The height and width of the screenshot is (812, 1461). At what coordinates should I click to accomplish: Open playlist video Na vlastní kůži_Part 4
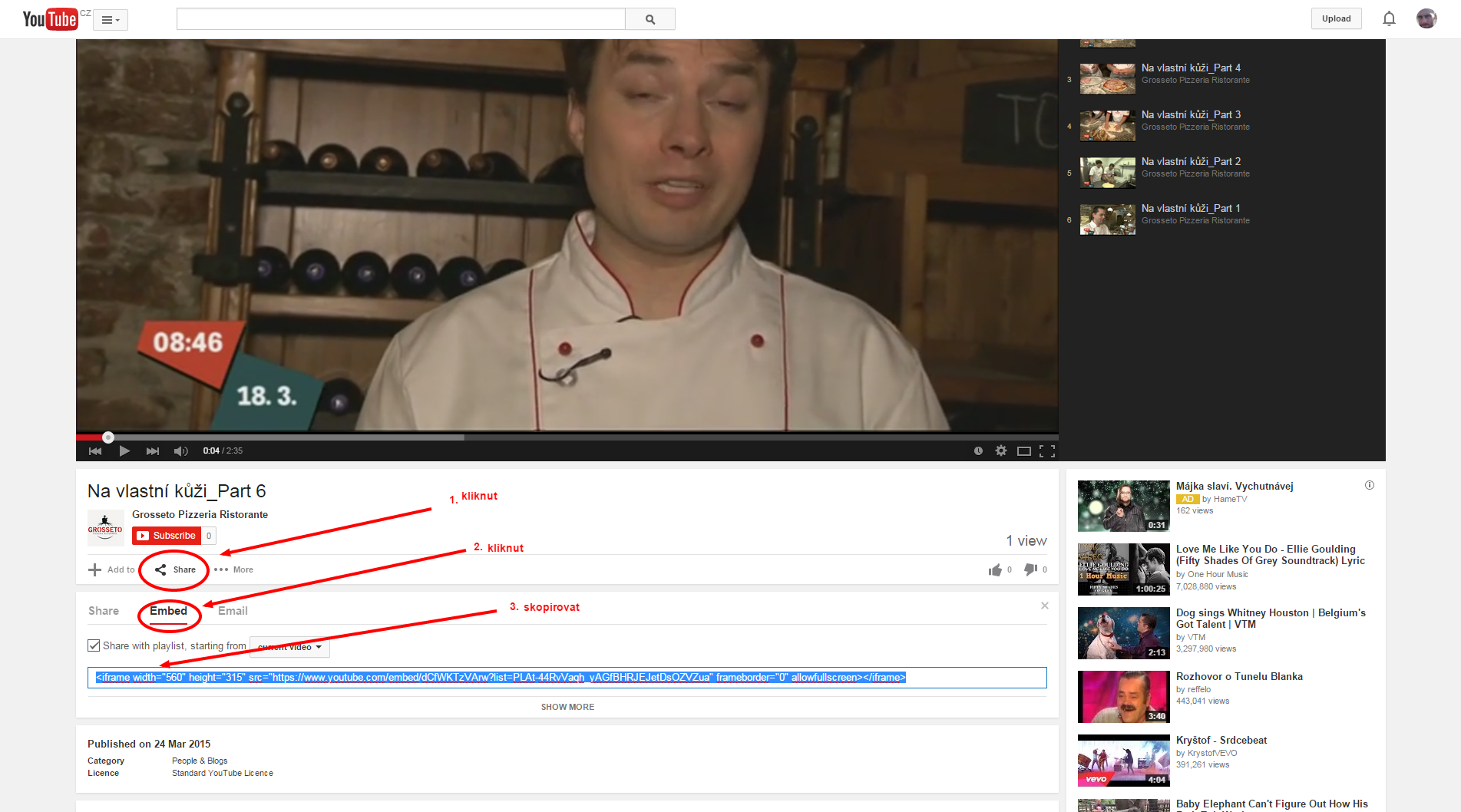click(1191, 68)
